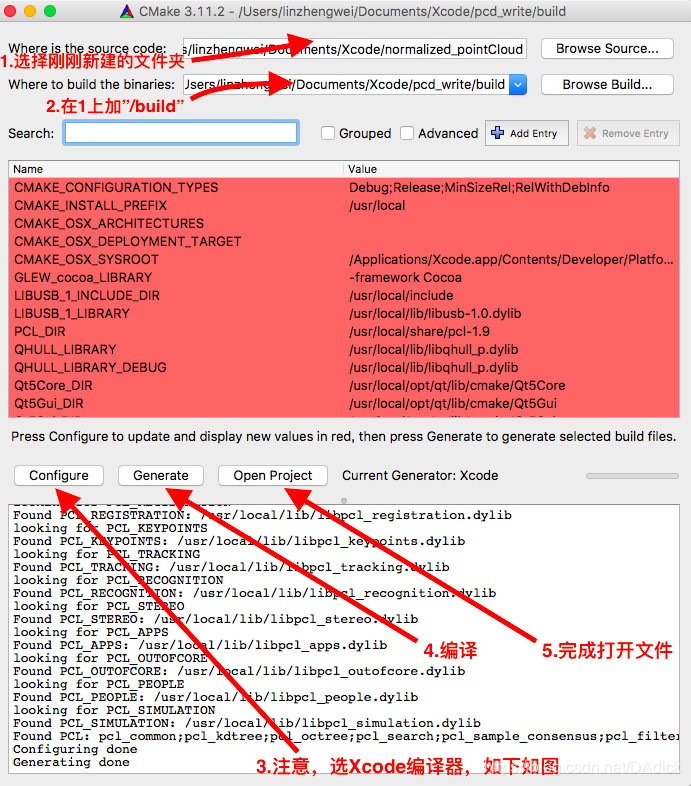Click the Open Project button

pyautogui.click(x=273, y=475)
